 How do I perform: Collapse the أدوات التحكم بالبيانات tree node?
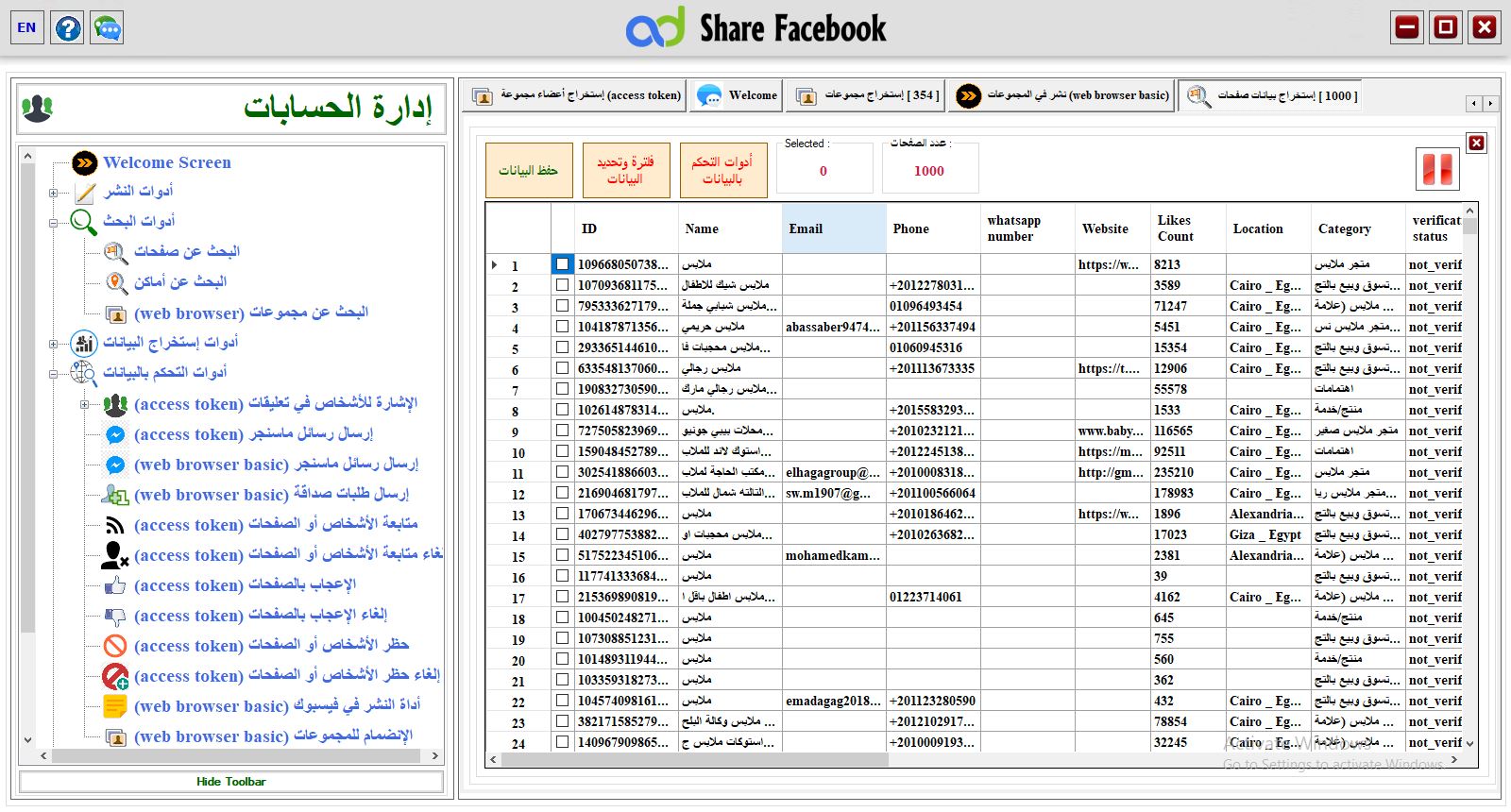tap(54, 374)
